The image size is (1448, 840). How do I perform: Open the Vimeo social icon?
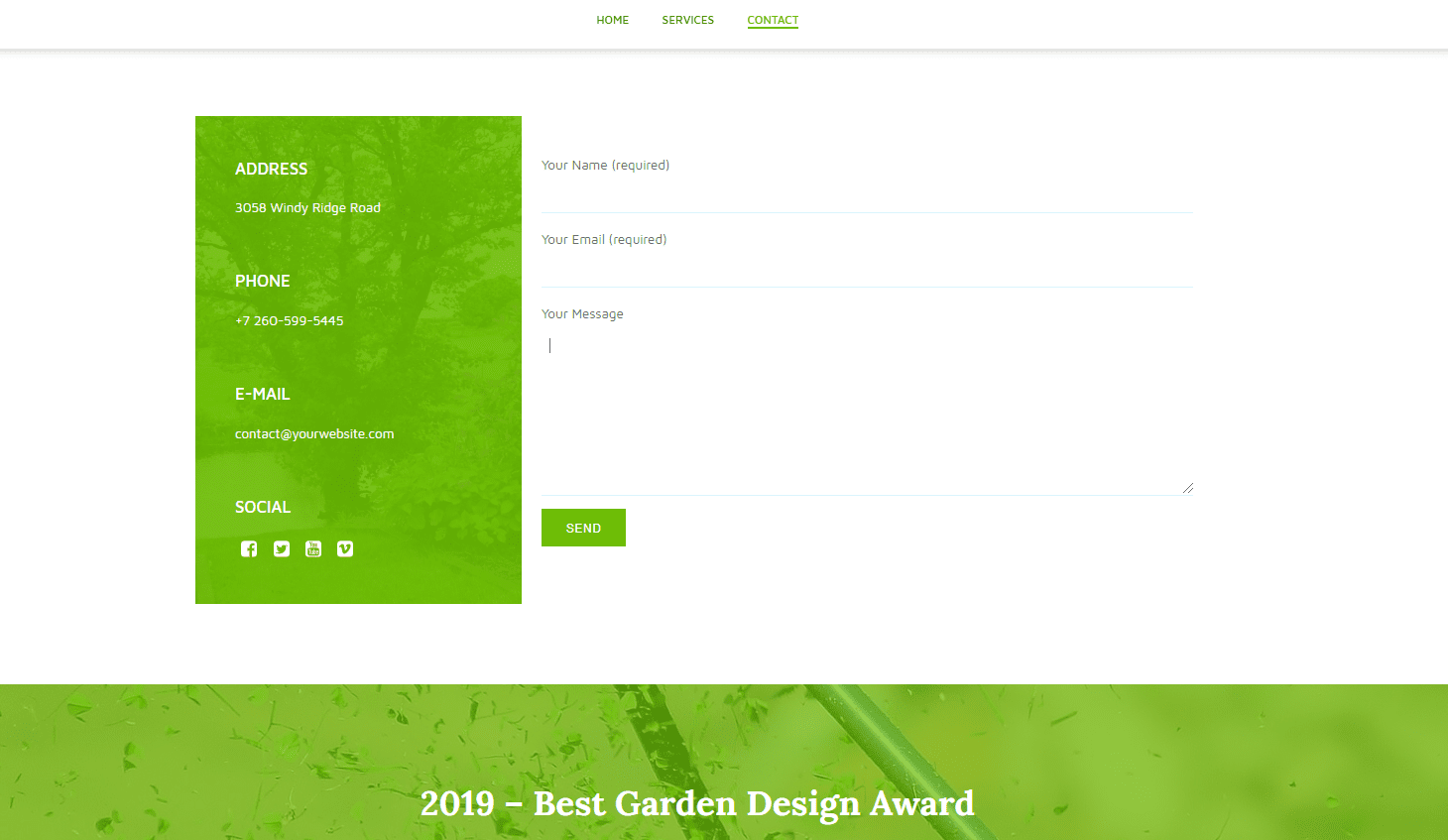click(345, 549)
